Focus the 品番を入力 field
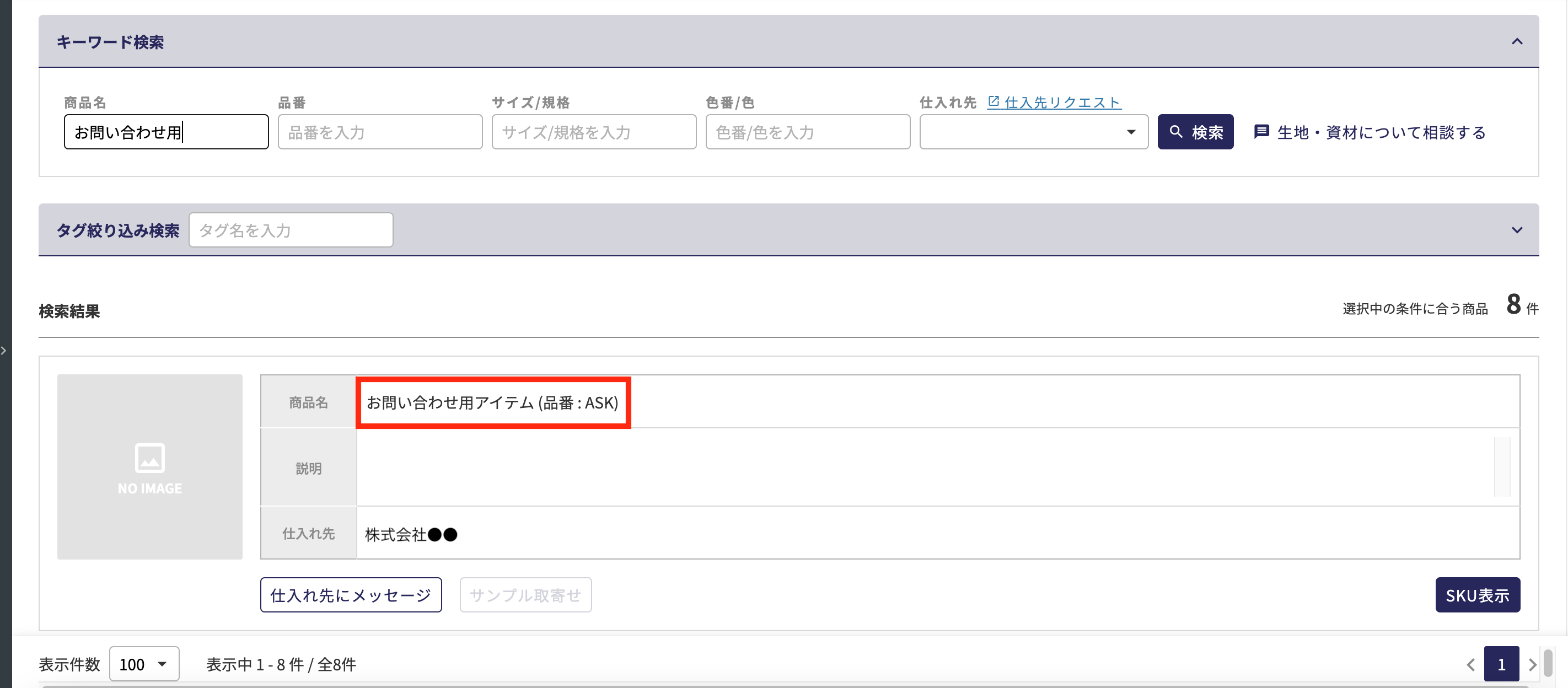1568x688 pixels. [380, 132]
